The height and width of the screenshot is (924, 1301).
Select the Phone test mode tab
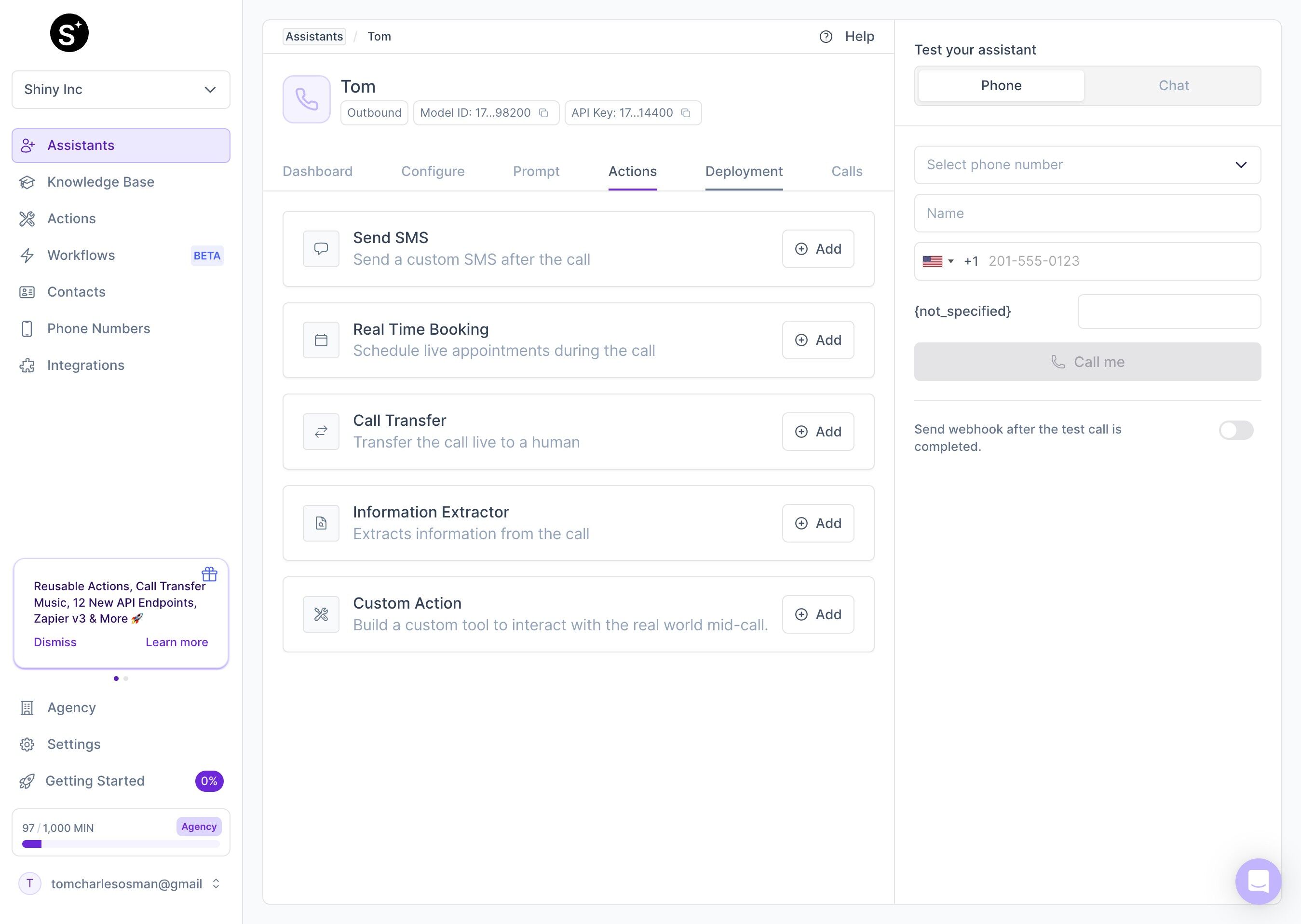[x=1001, y=85]
